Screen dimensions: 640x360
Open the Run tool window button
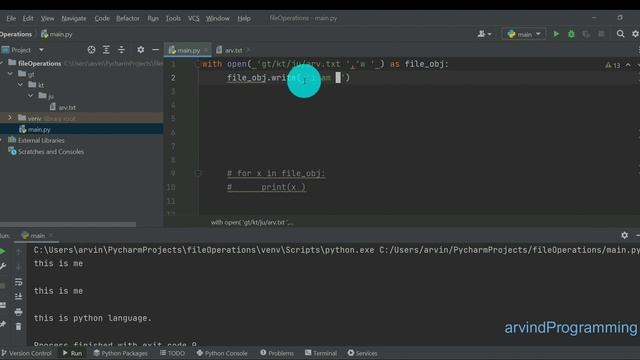point(72,353)
